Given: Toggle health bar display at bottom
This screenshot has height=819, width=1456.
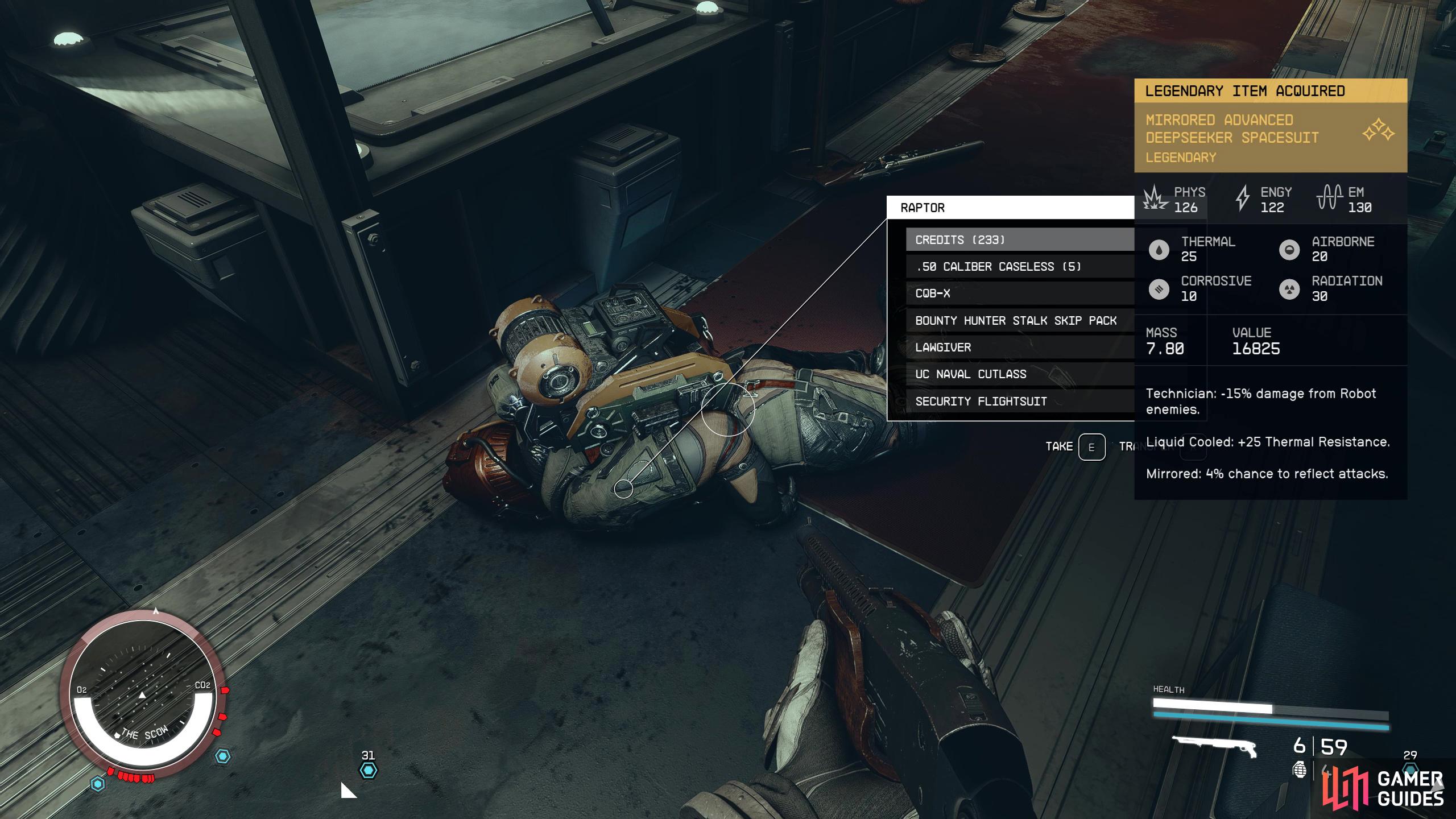Looking at the screenshot, I should tap(1270, 705).
